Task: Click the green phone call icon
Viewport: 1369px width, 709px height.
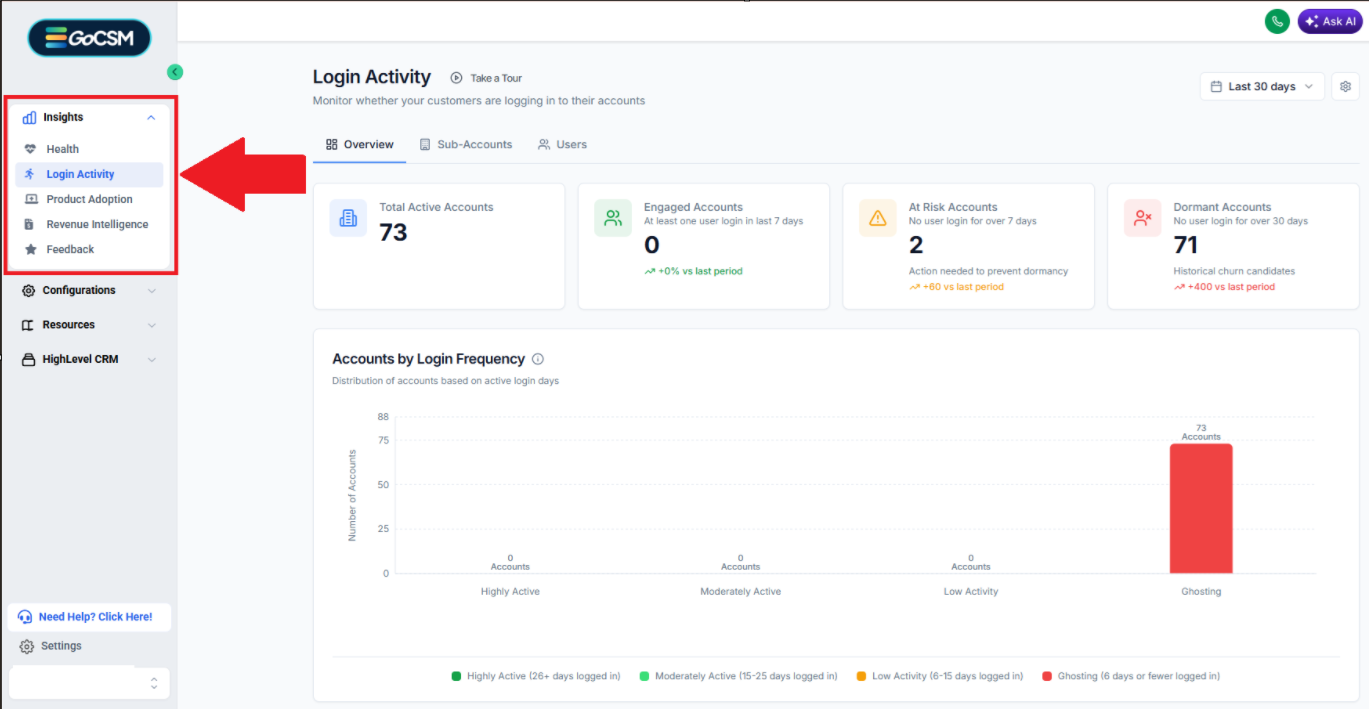Action: 1277,21
